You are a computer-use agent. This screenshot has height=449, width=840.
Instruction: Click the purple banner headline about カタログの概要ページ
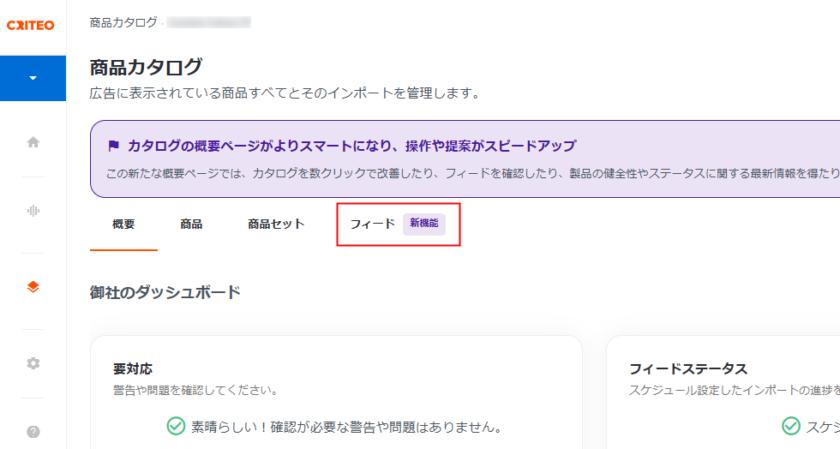(352, 146)
